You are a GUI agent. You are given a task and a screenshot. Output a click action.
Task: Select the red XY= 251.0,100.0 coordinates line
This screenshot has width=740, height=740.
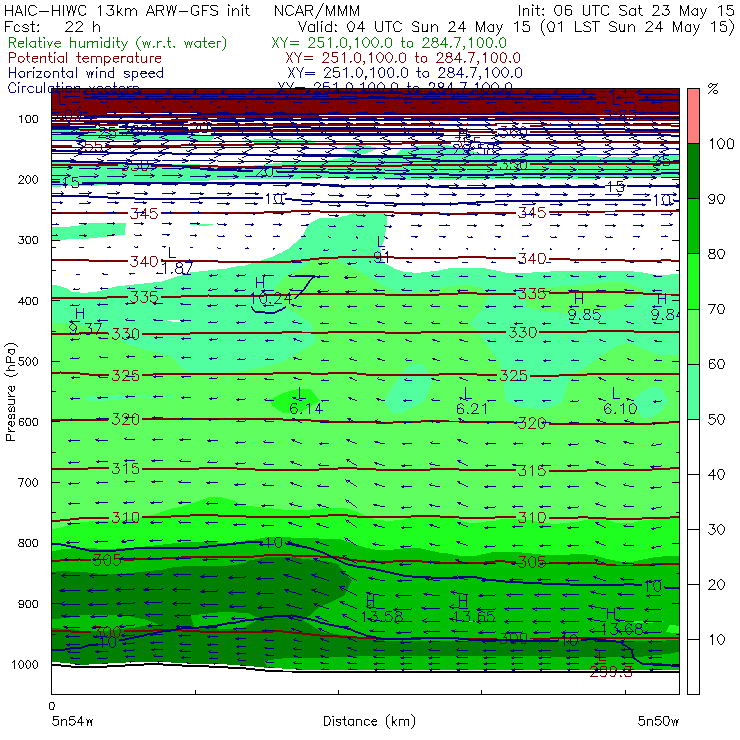403,58
